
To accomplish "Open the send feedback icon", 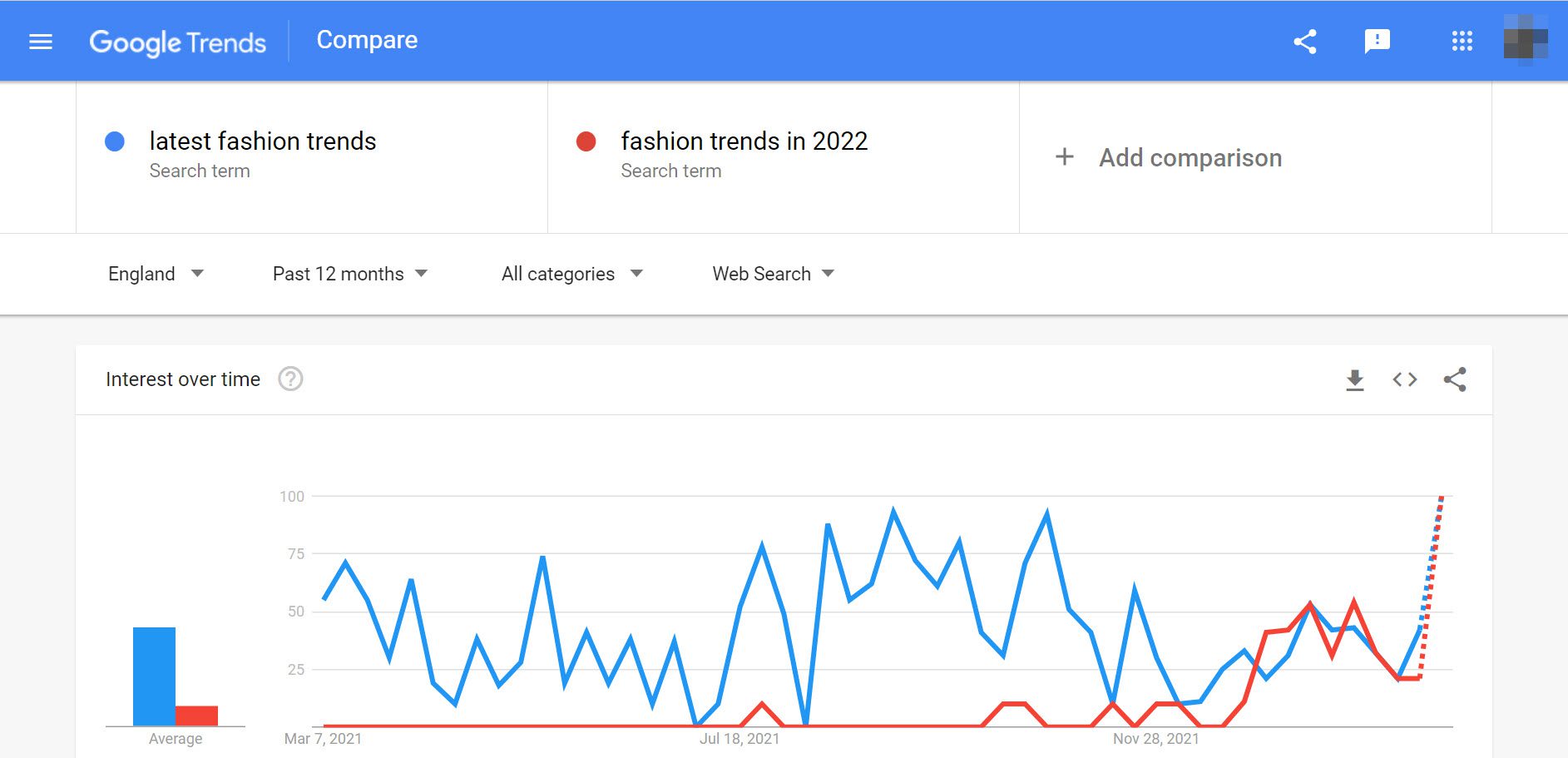I will click(x=1376, y=40).
